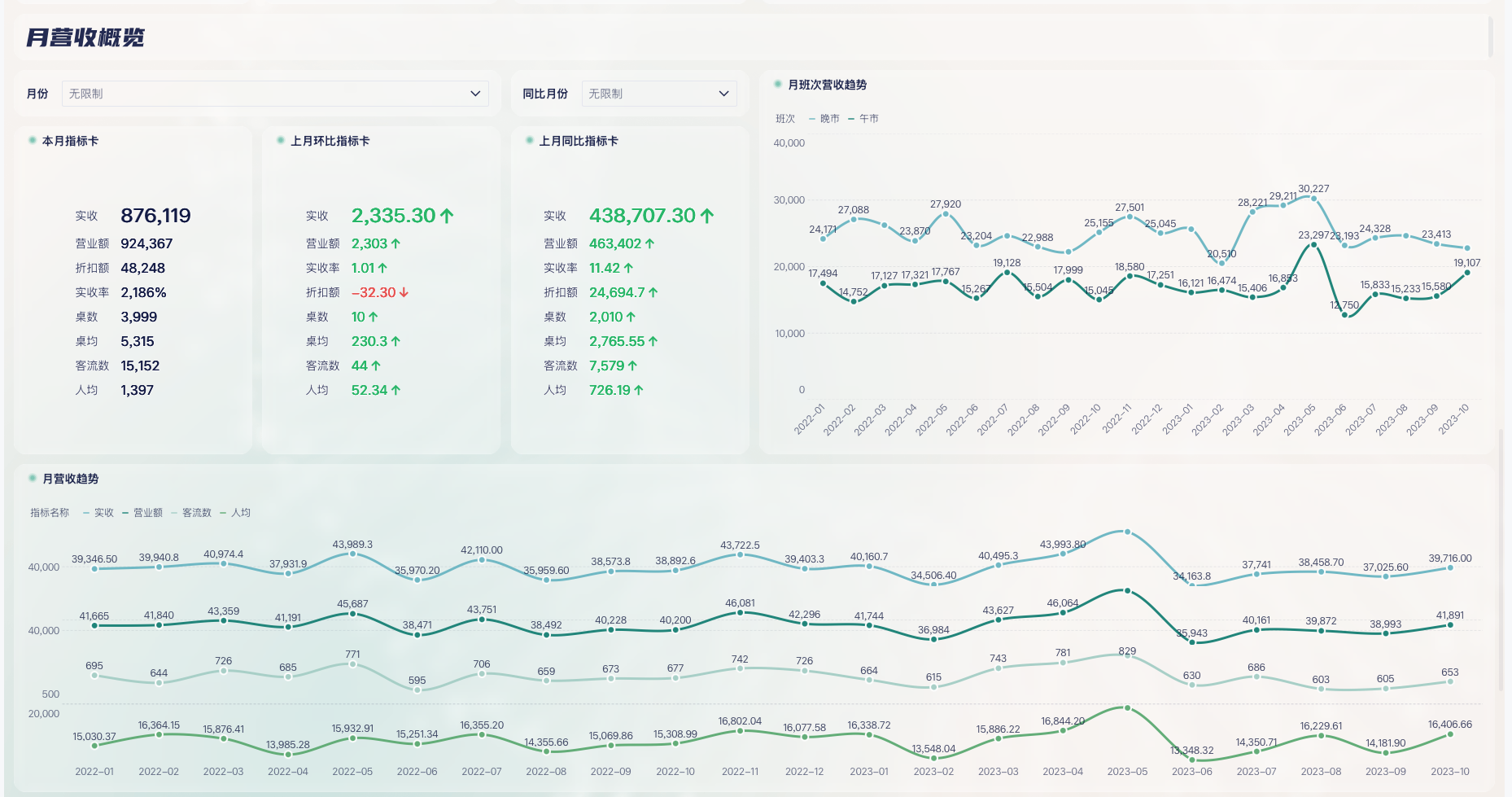This screenshot has width=1512, height=797.
Task: Click the dot icon before 本月指标卡
Action: (x=33, y=140)
